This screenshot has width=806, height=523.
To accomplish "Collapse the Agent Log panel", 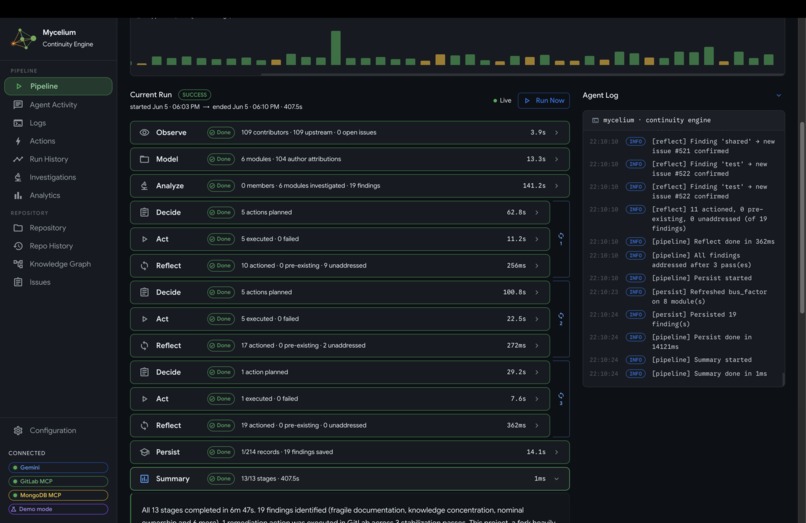I will click(779, 95).
